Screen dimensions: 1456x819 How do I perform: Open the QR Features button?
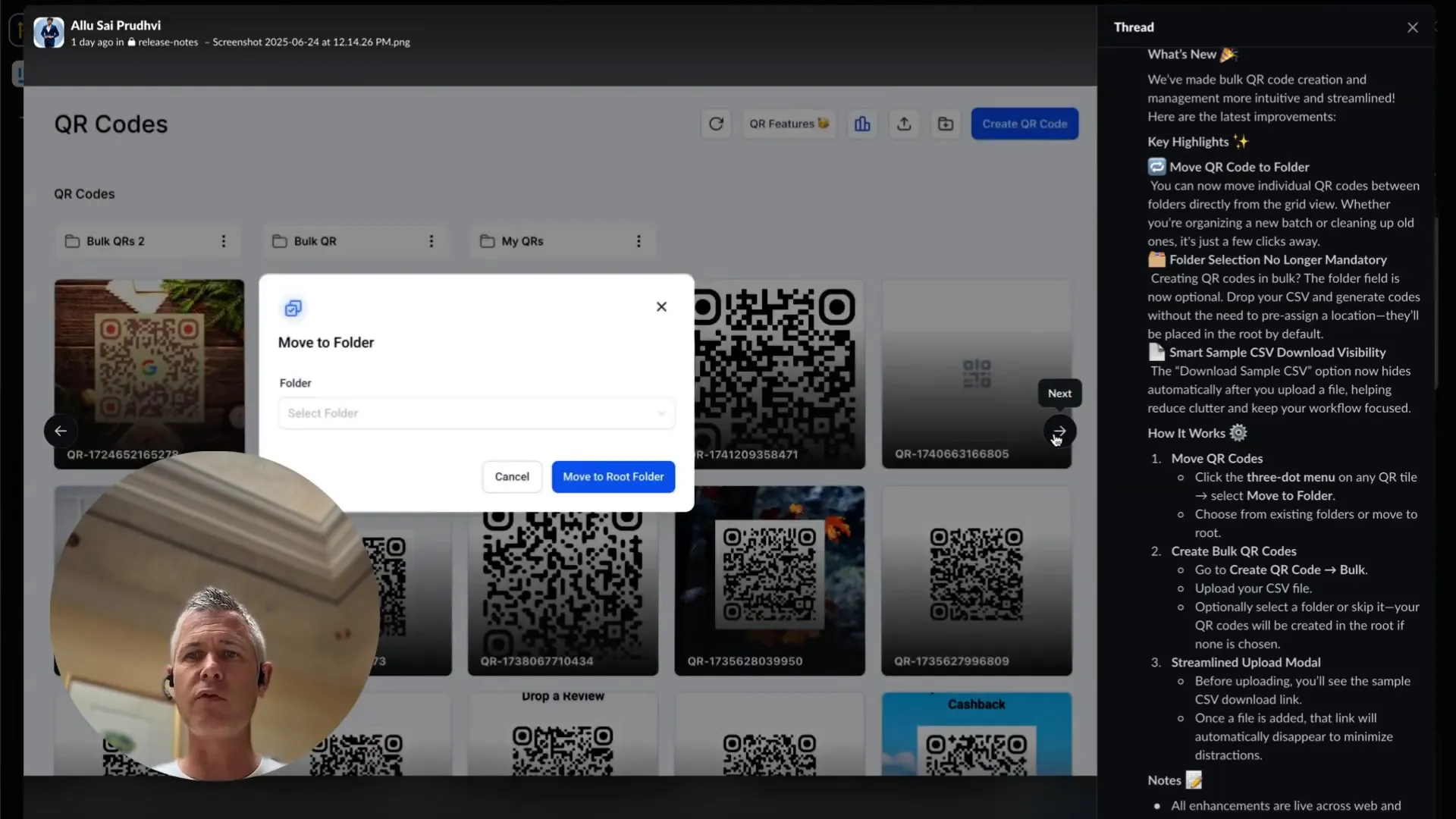pyautogui.click(x=789, y=124)
